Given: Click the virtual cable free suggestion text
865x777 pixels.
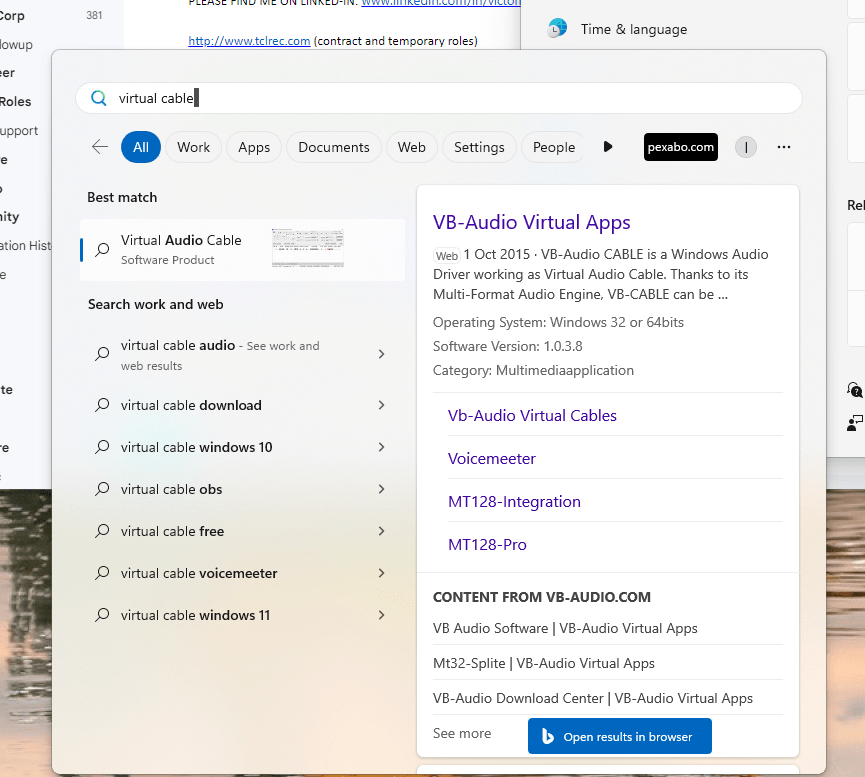Looking at the screenshot, I should click(x=172, y=531).
